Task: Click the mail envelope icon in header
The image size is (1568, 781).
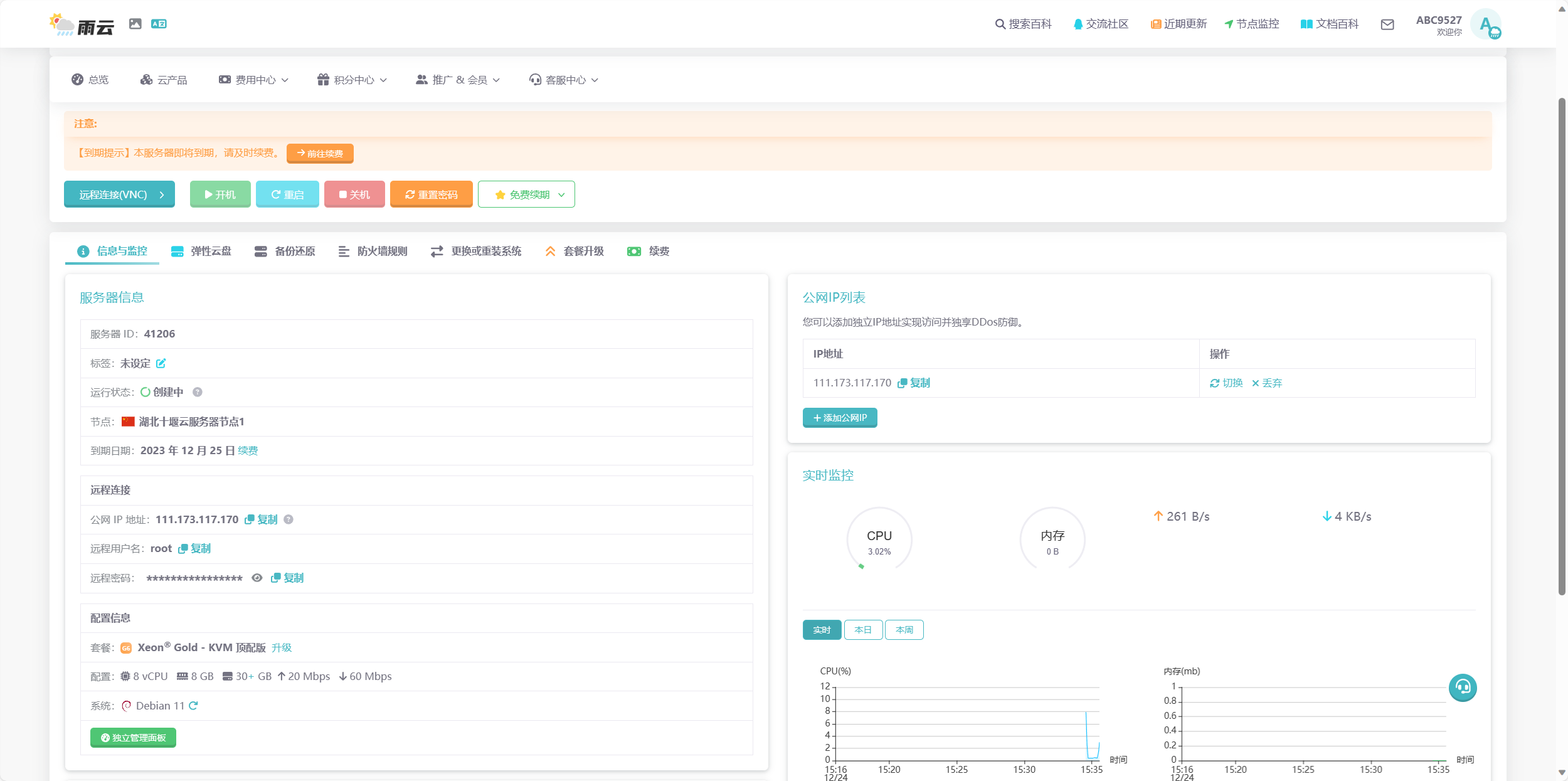Action: coord(1387,24)
